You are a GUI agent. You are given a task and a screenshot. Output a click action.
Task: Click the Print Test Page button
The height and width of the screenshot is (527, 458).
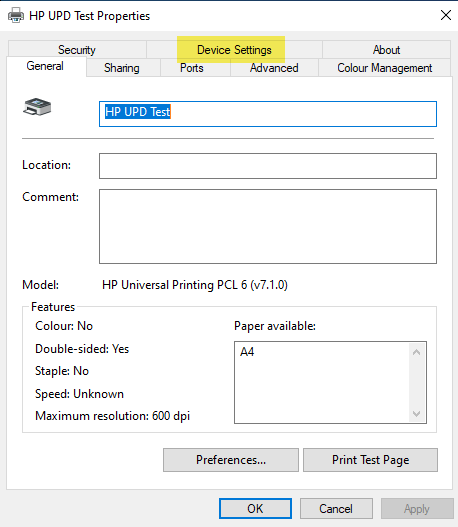370,460
